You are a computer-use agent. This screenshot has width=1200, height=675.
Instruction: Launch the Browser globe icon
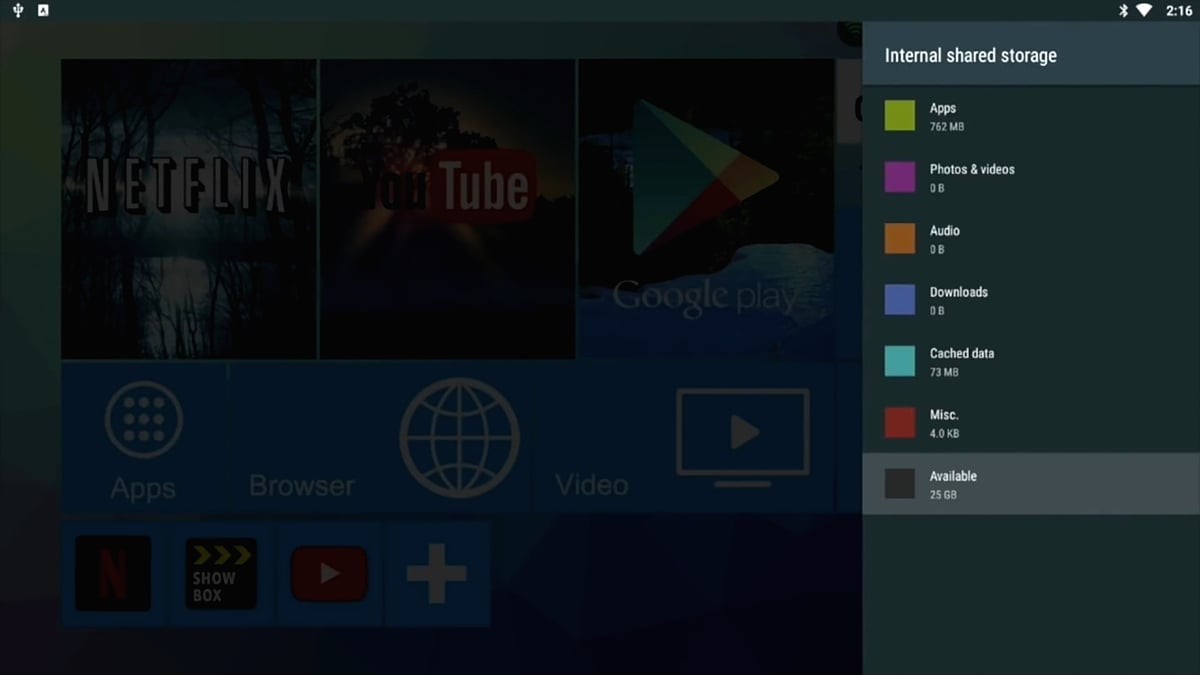coord(459,437)
